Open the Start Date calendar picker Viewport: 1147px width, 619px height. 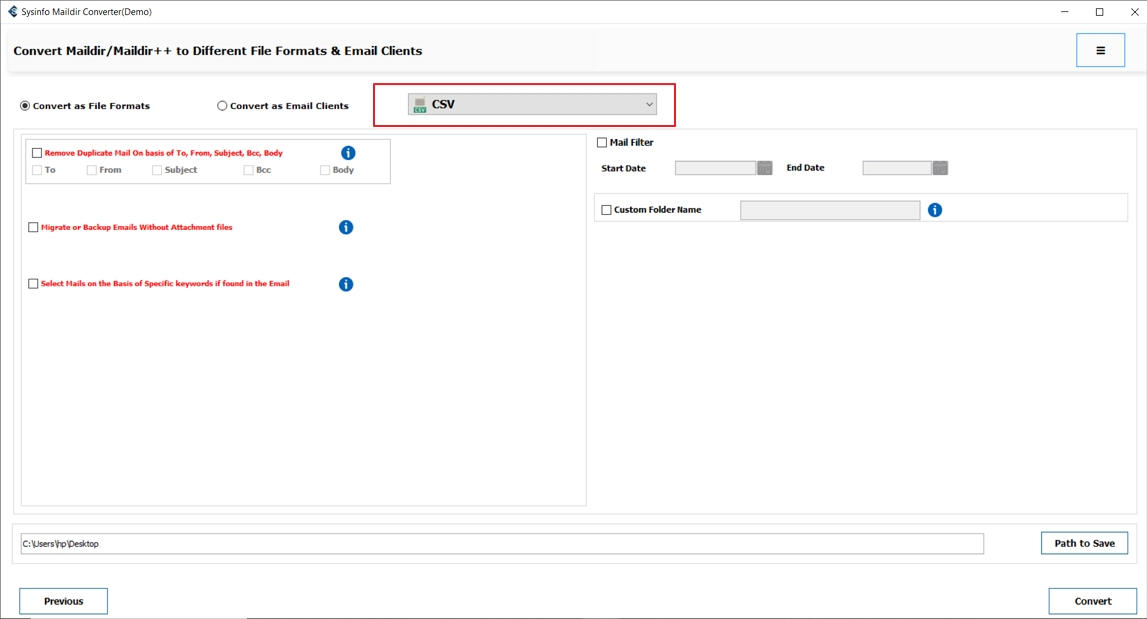coord(764,168)
